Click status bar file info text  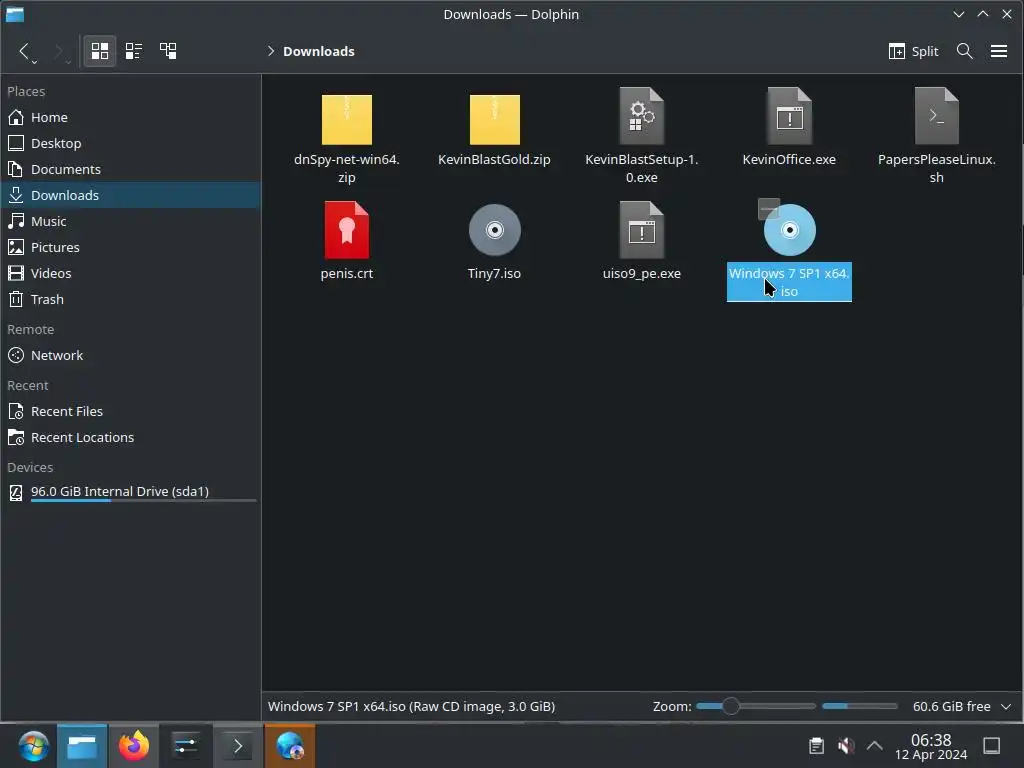point(411,706)
